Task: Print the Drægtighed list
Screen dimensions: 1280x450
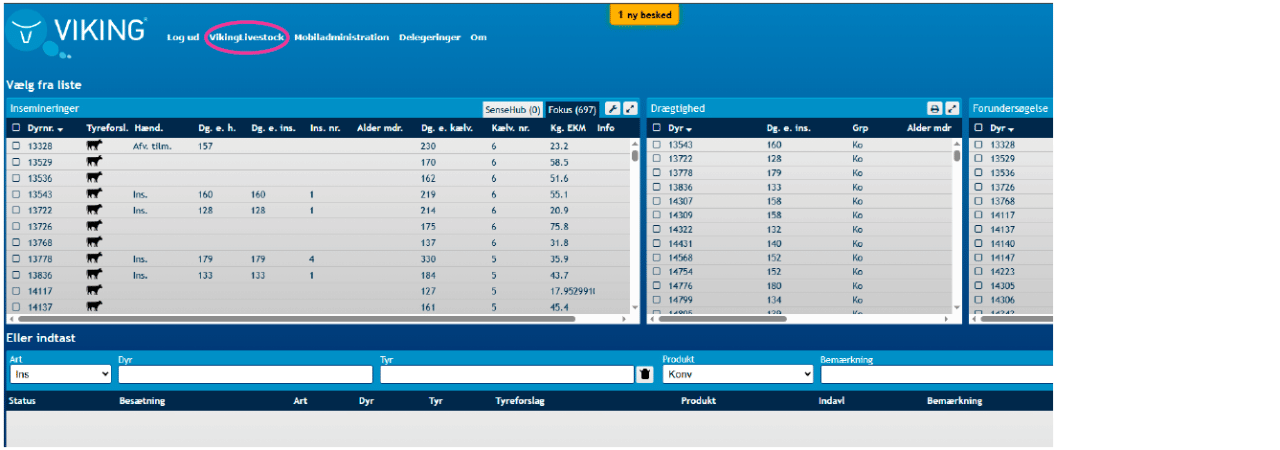Action: (934, 109)
